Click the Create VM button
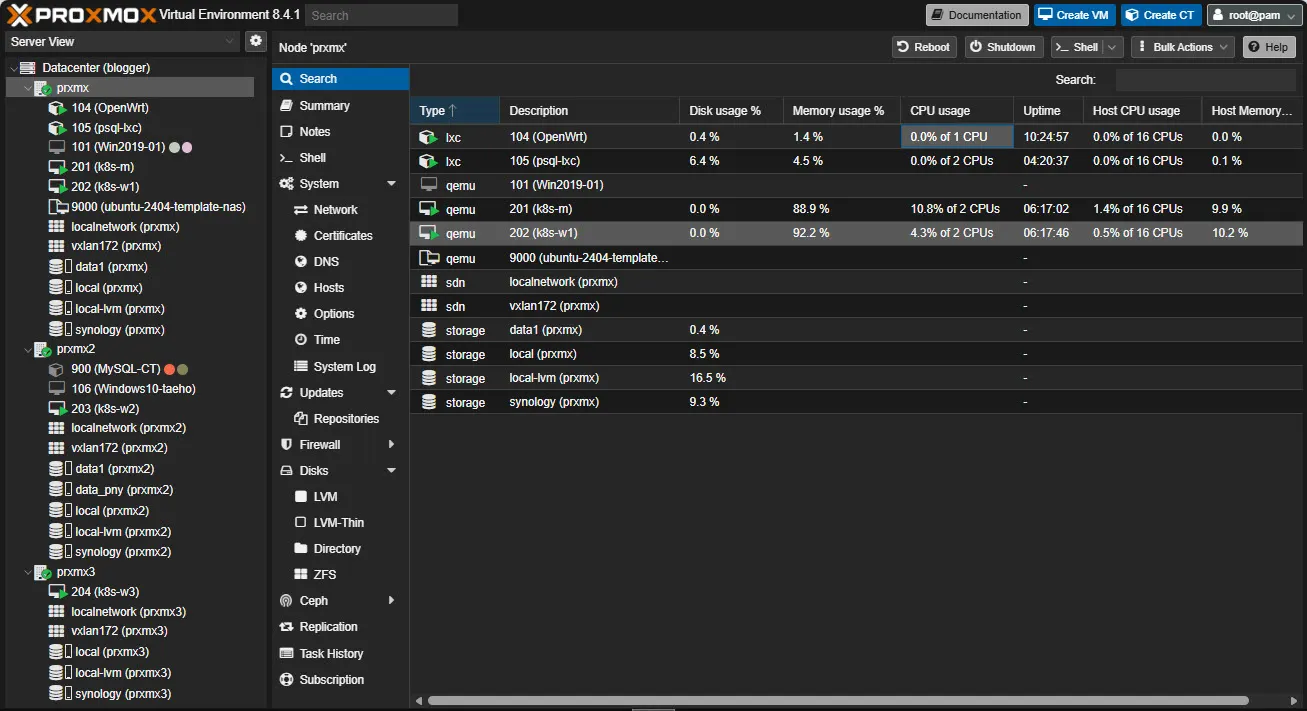 pos(1075,15)
